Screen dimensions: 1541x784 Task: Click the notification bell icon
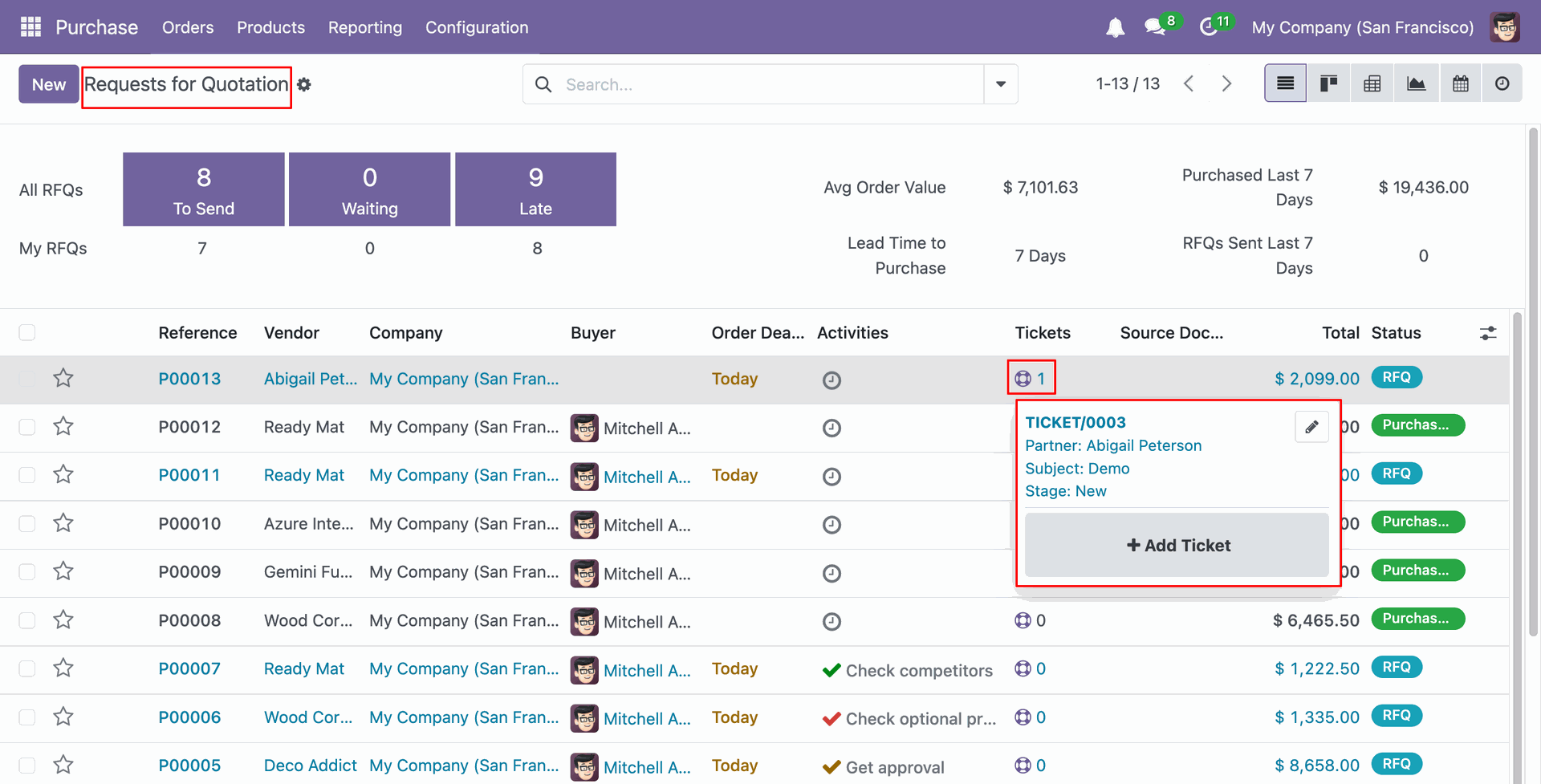coord(1115,28)
